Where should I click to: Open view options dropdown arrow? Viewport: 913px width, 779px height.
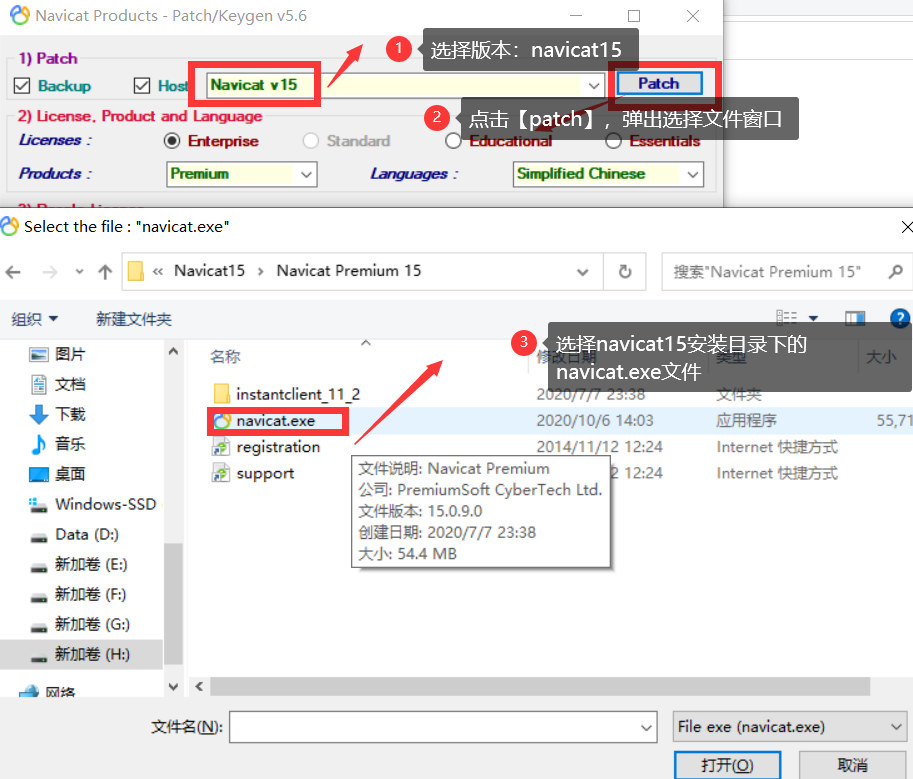coord(813,318)
